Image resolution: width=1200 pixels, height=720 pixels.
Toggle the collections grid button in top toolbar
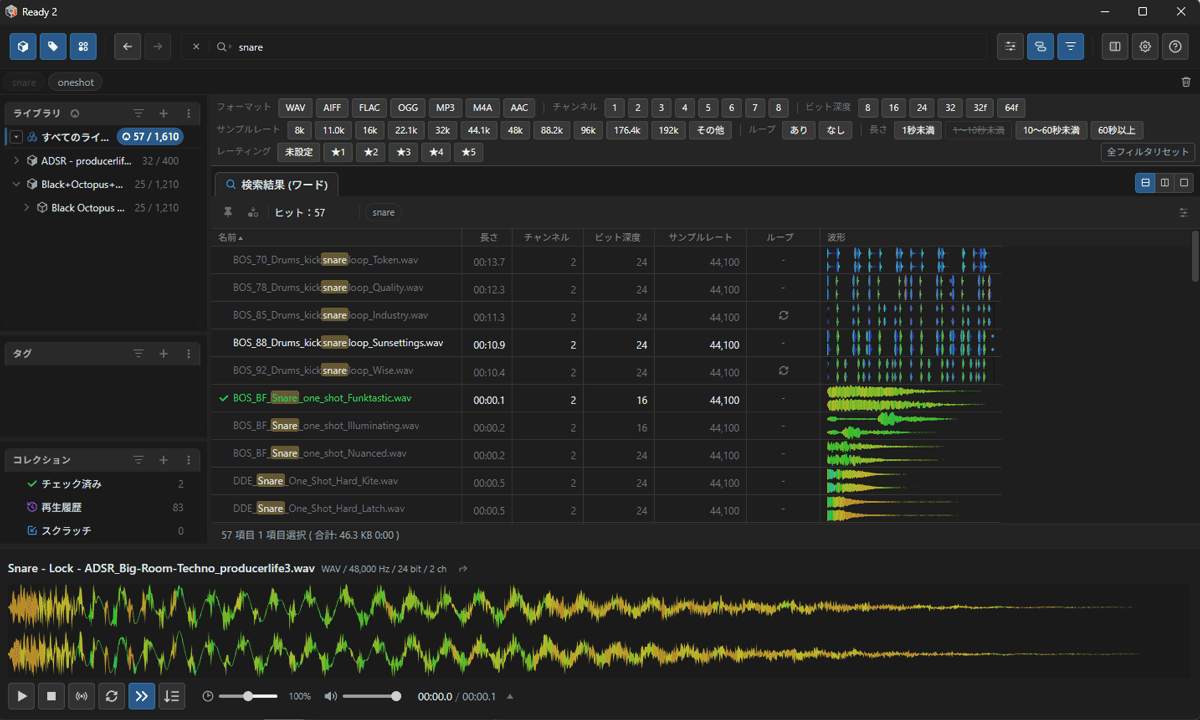pos(83,47)
